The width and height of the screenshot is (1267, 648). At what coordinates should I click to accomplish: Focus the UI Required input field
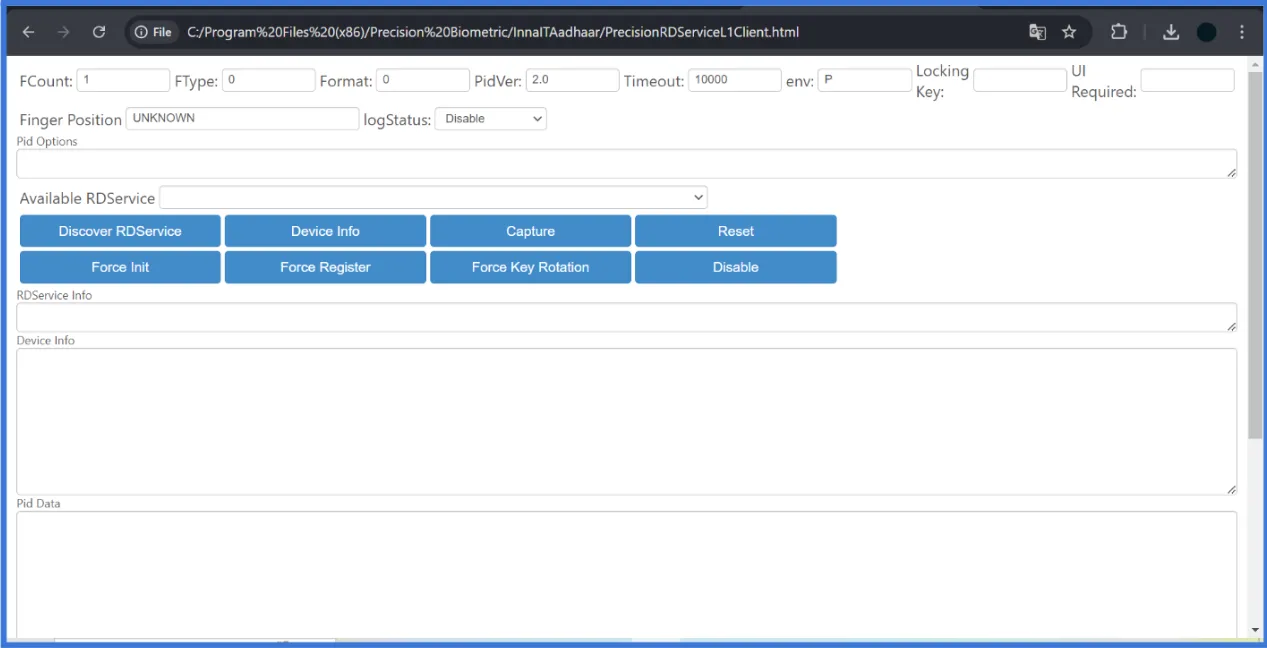tap(1187, 80)
